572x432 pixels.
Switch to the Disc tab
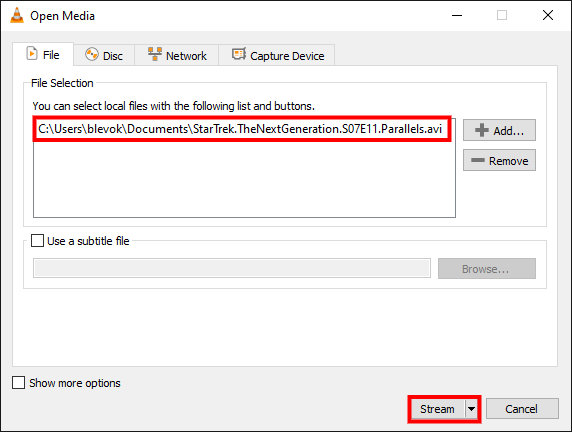104,55
